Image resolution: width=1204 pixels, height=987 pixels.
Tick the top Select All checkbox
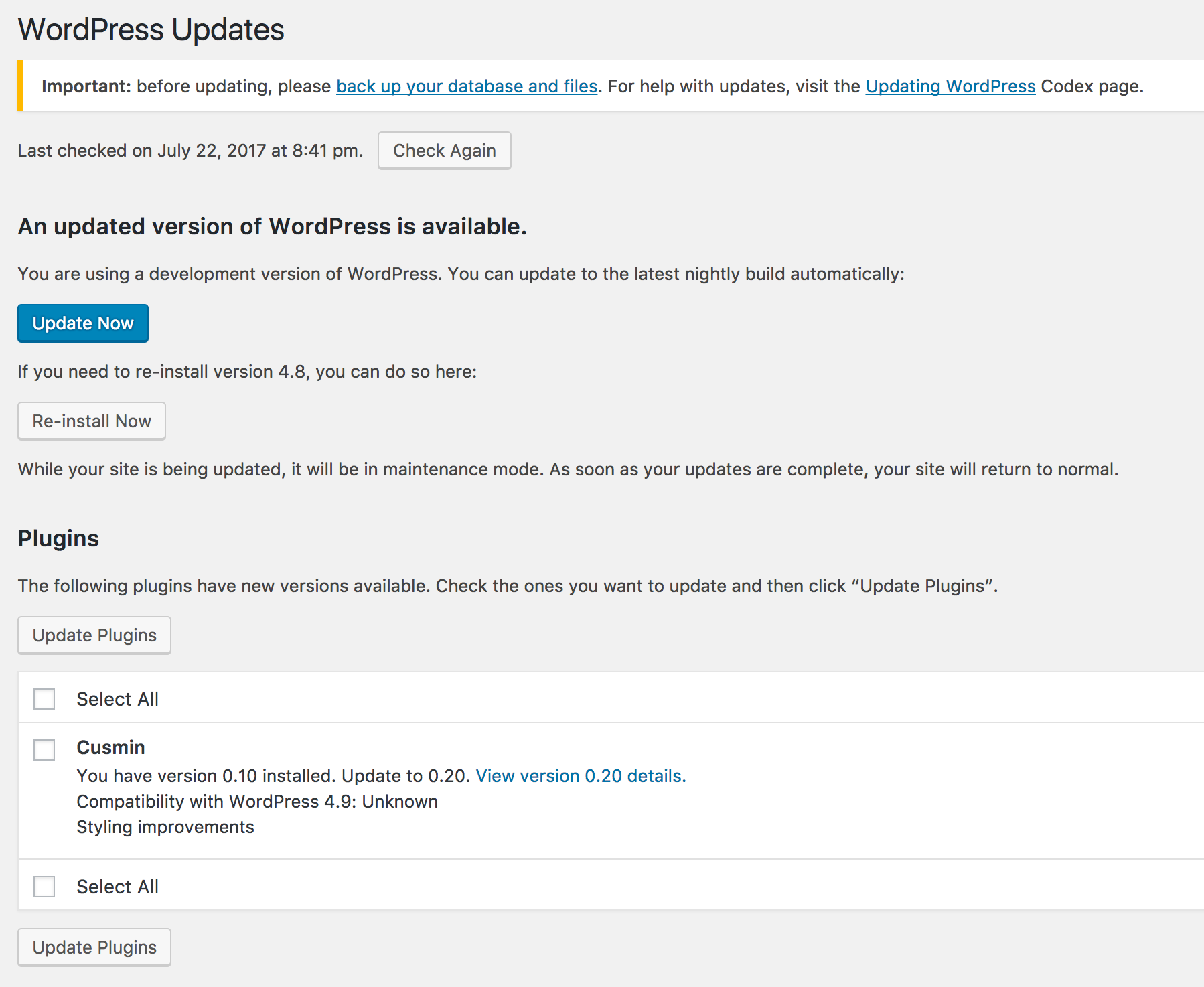pos(44,699)
